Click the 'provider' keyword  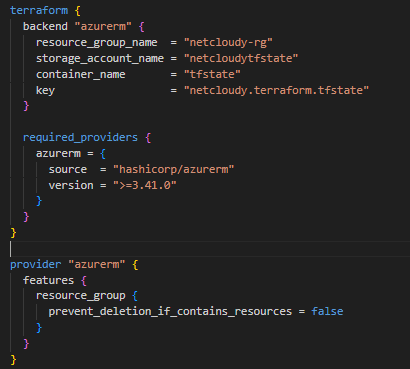click(36, 265)
